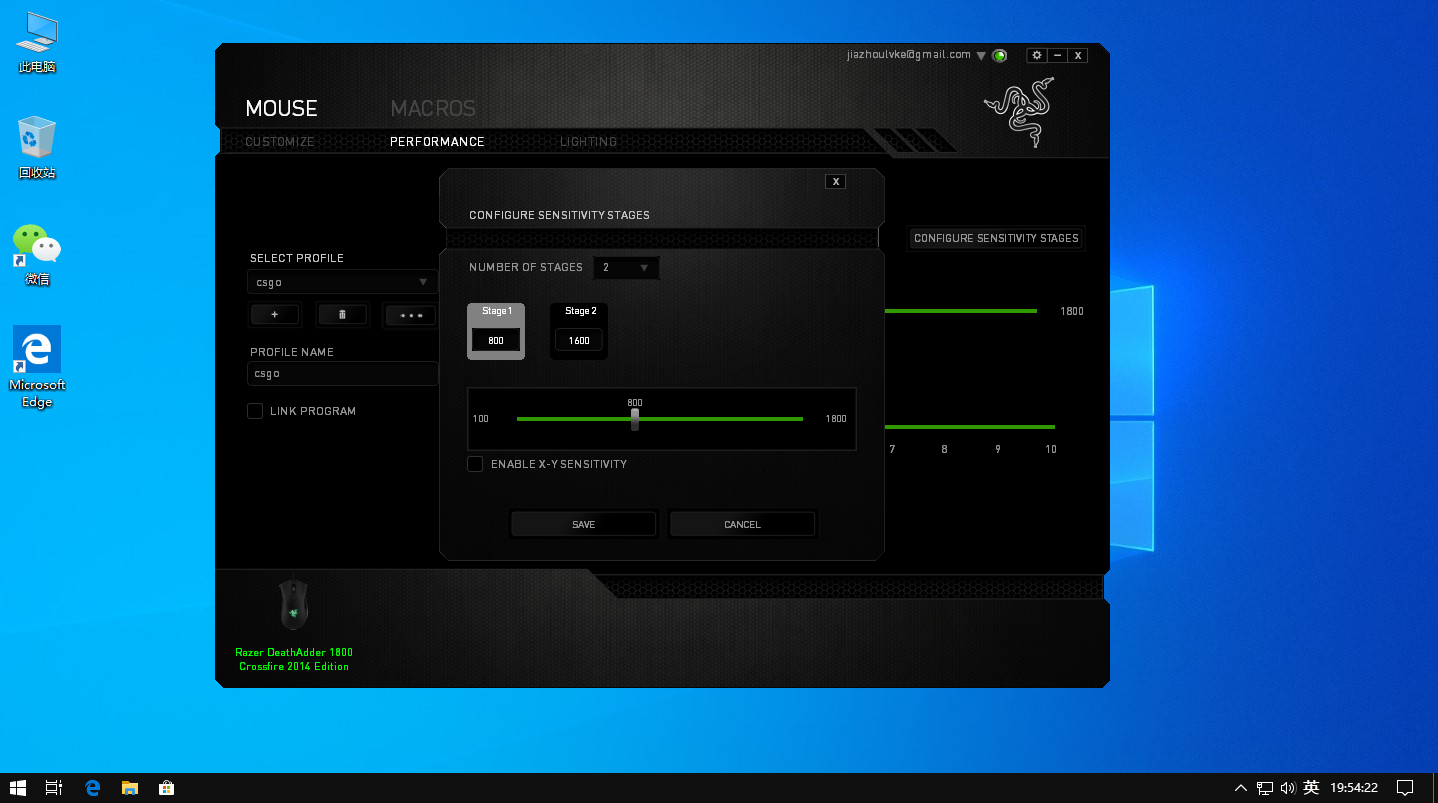Toggle the Link Program checkbox

pos(255,411)
